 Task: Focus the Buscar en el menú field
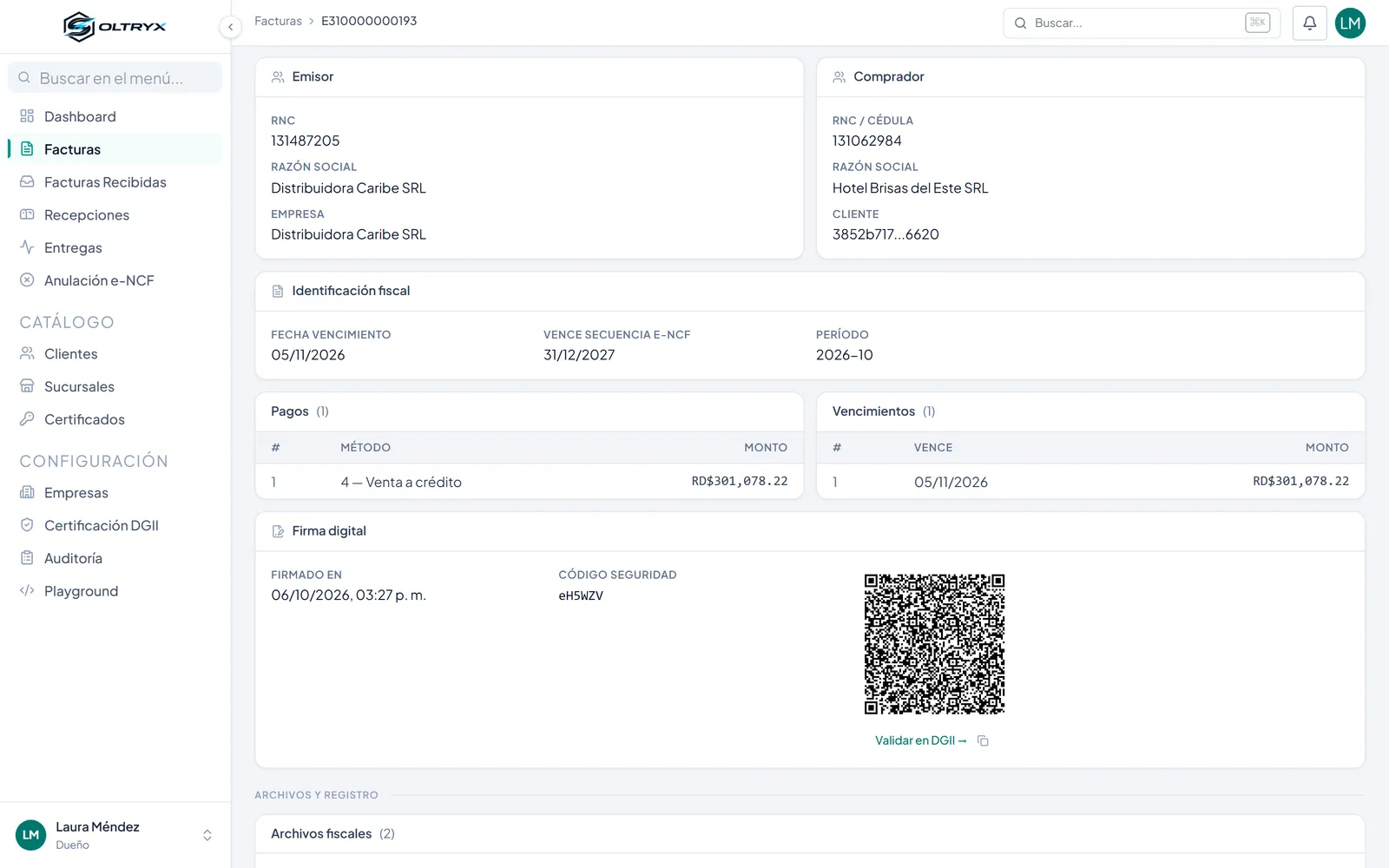[x=115, y=78]
